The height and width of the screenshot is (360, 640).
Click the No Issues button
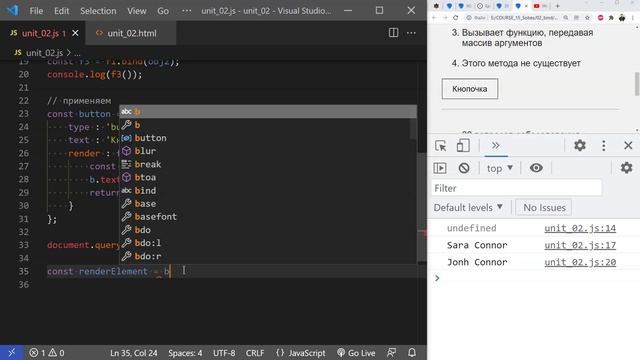point(544,207)
